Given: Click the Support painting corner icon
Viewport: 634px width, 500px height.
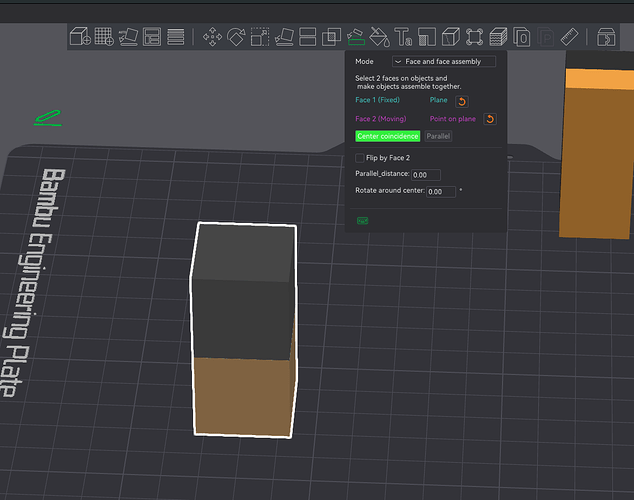Looking at the screenshot, I should coord(427,37).
